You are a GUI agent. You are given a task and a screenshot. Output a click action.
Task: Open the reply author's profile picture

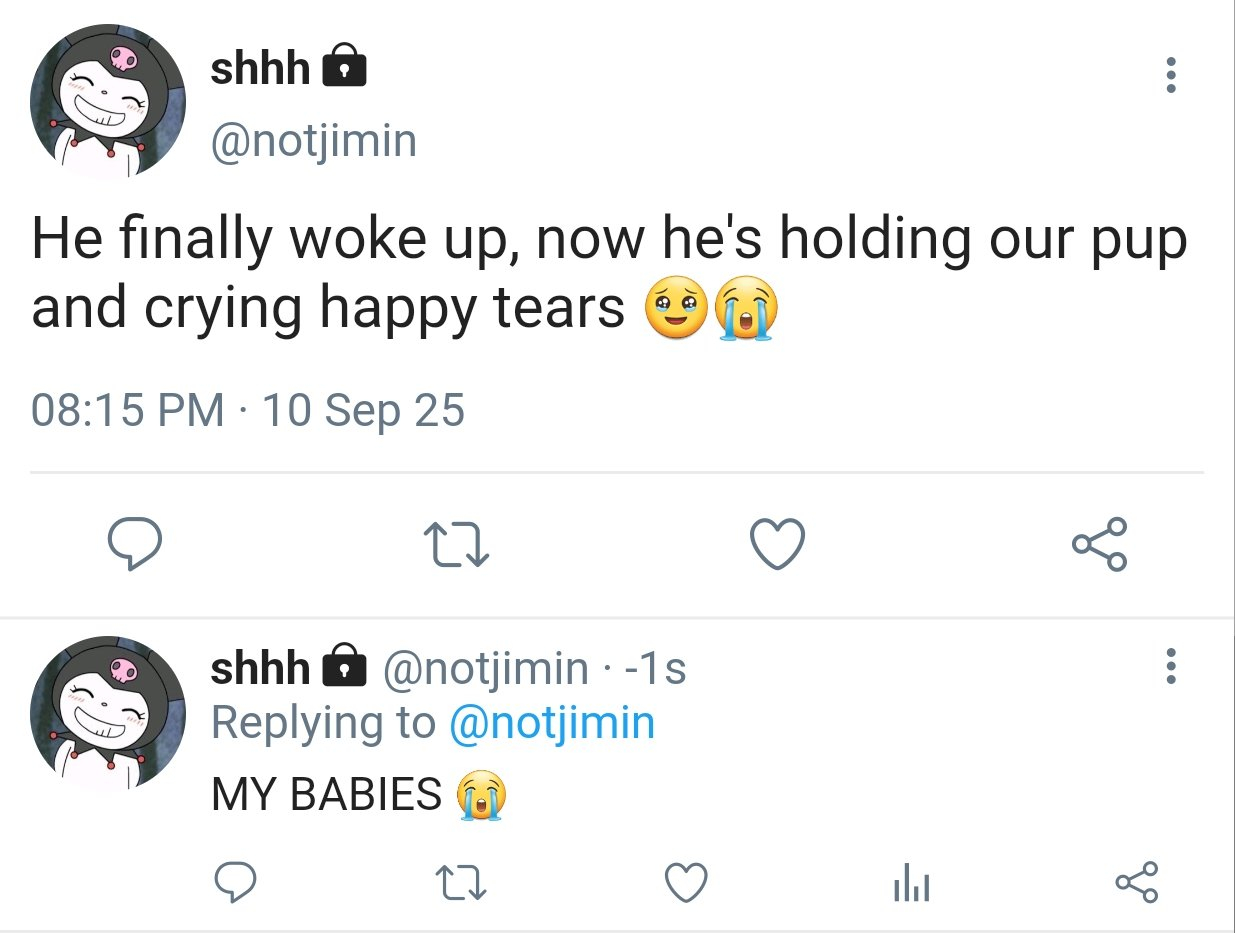click(108, 713)
